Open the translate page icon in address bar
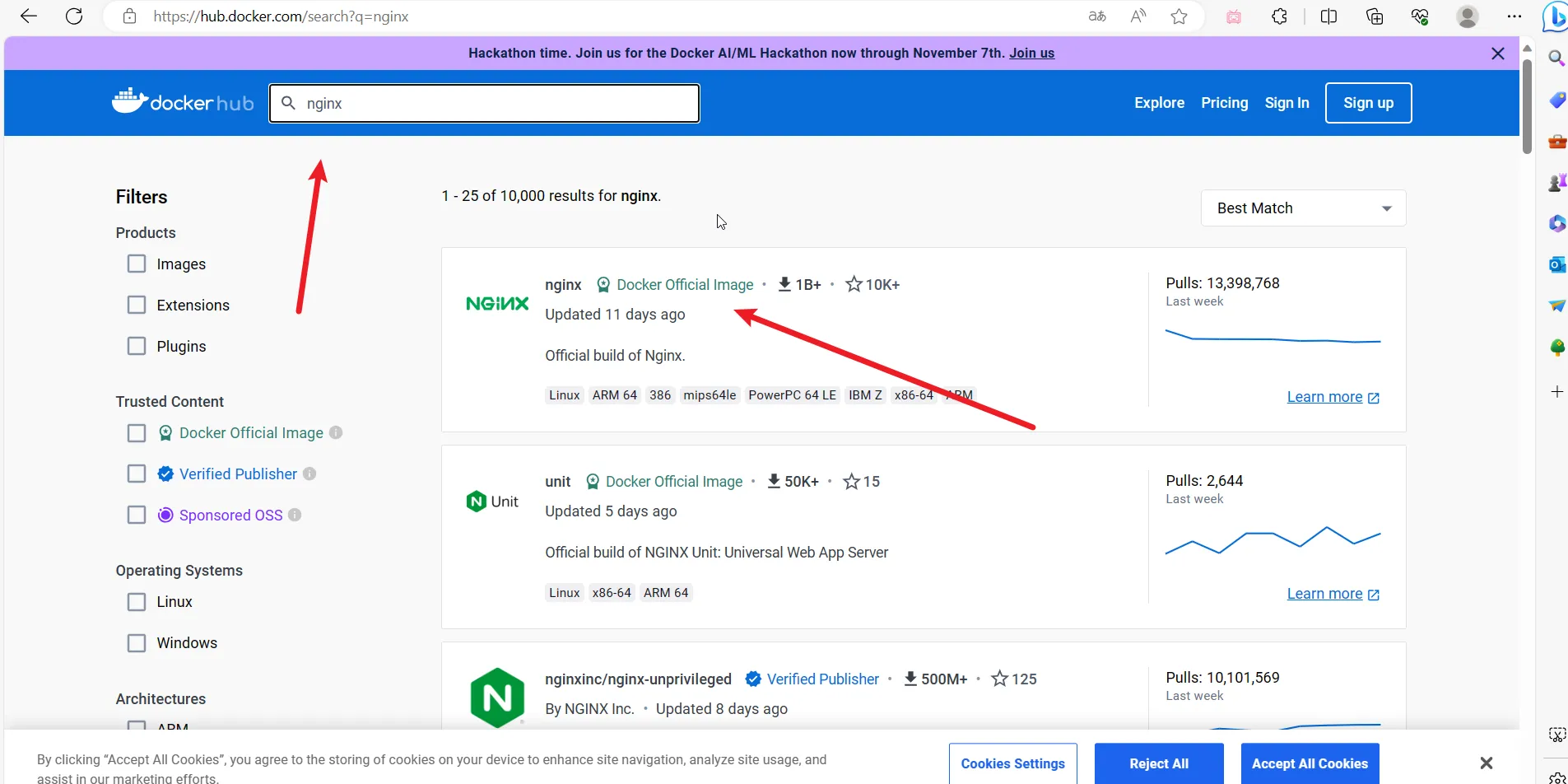1568x784 pixels. tap(1097, 16)
